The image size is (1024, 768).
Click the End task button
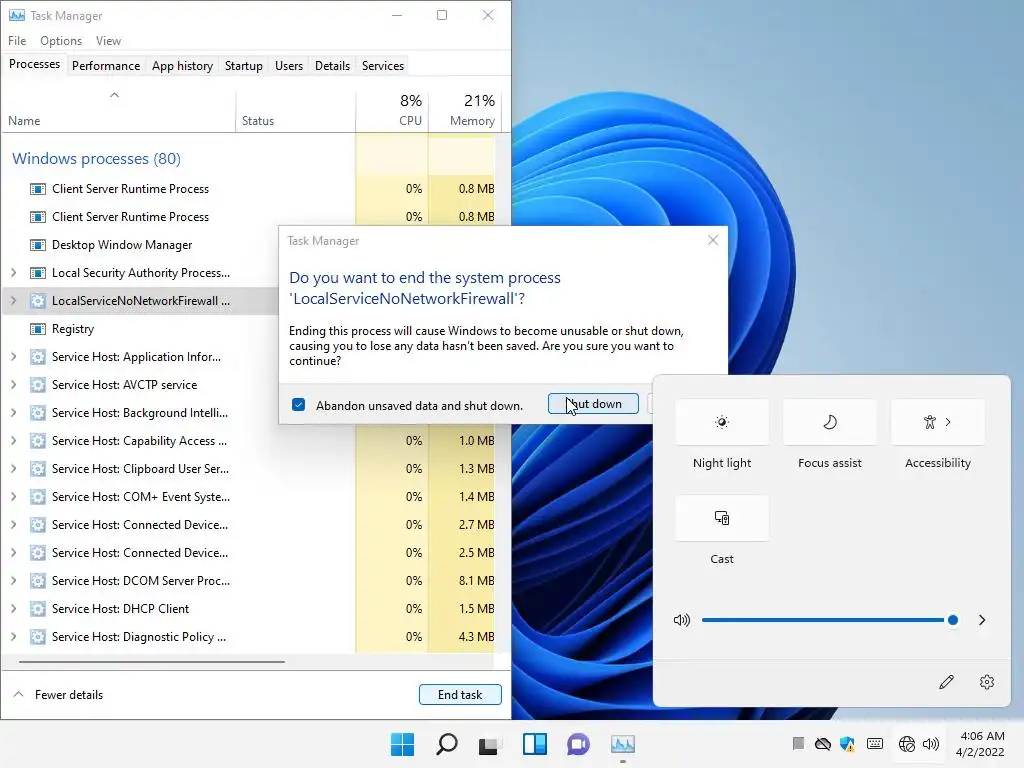[460, 695]
